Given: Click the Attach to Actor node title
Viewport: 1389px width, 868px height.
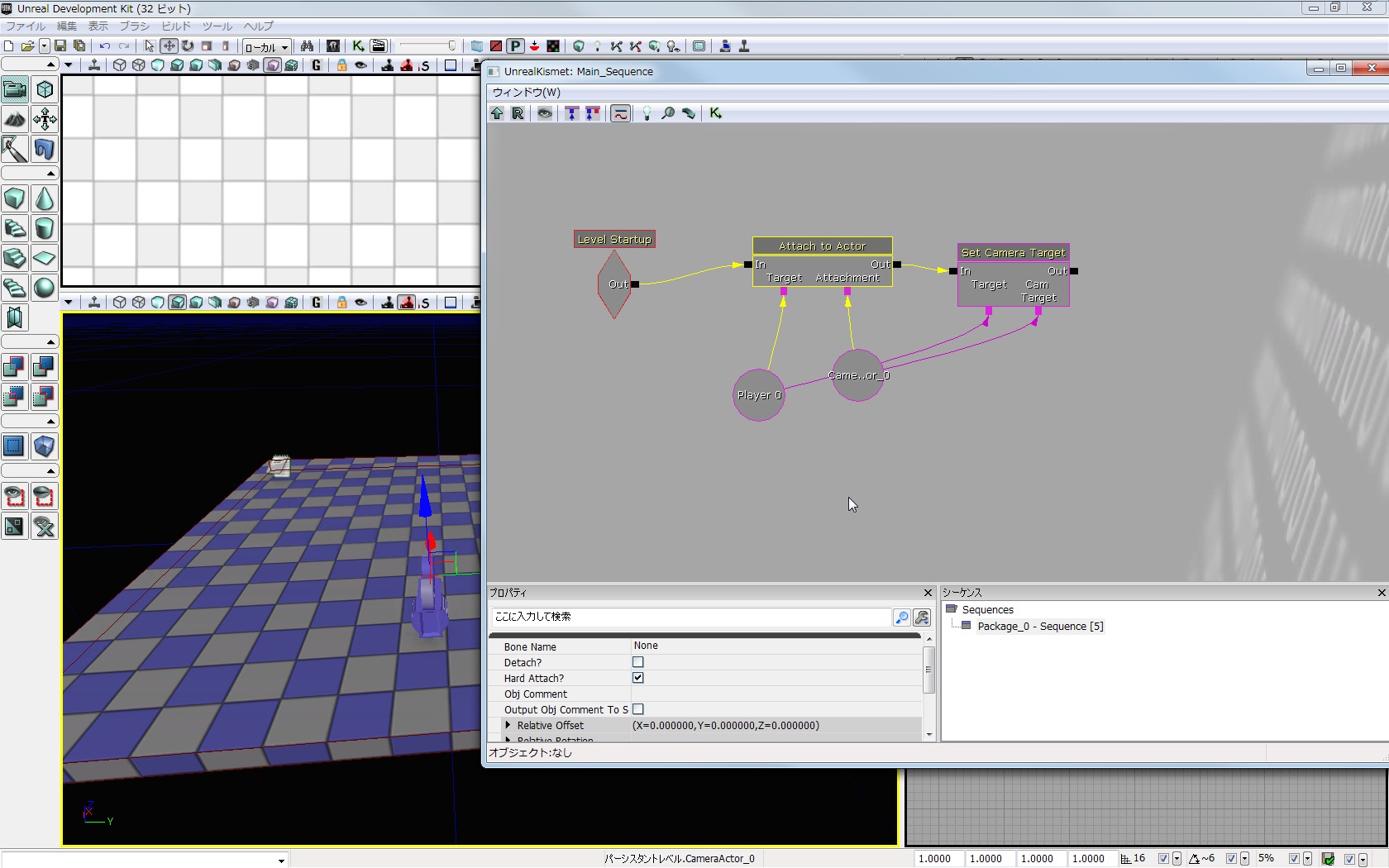Looking at the screenshot, I should pyautogui.click(x=822, y=246).
